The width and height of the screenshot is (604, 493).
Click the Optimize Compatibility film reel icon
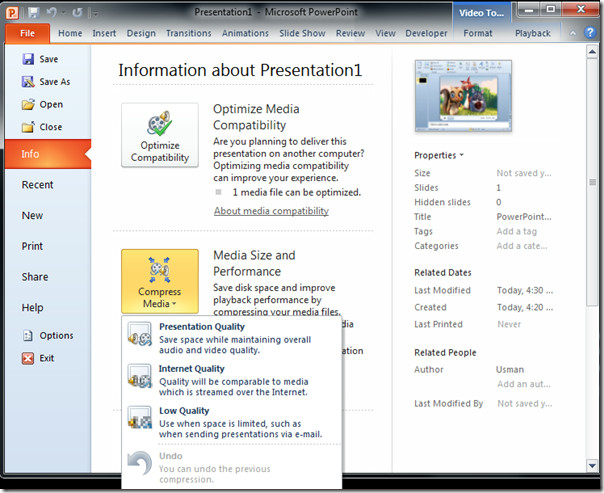[x=159, y=123]
